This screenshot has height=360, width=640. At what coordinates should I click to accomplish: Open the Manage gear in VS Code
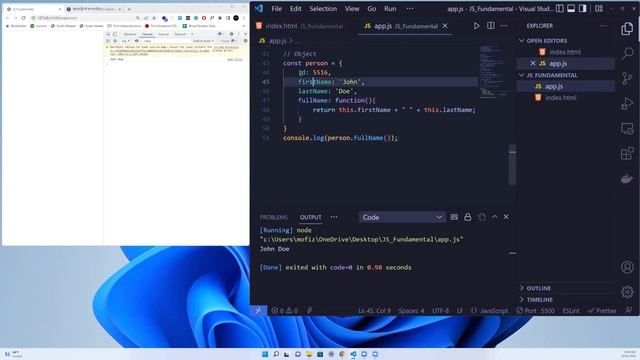[x=627, y=291]
